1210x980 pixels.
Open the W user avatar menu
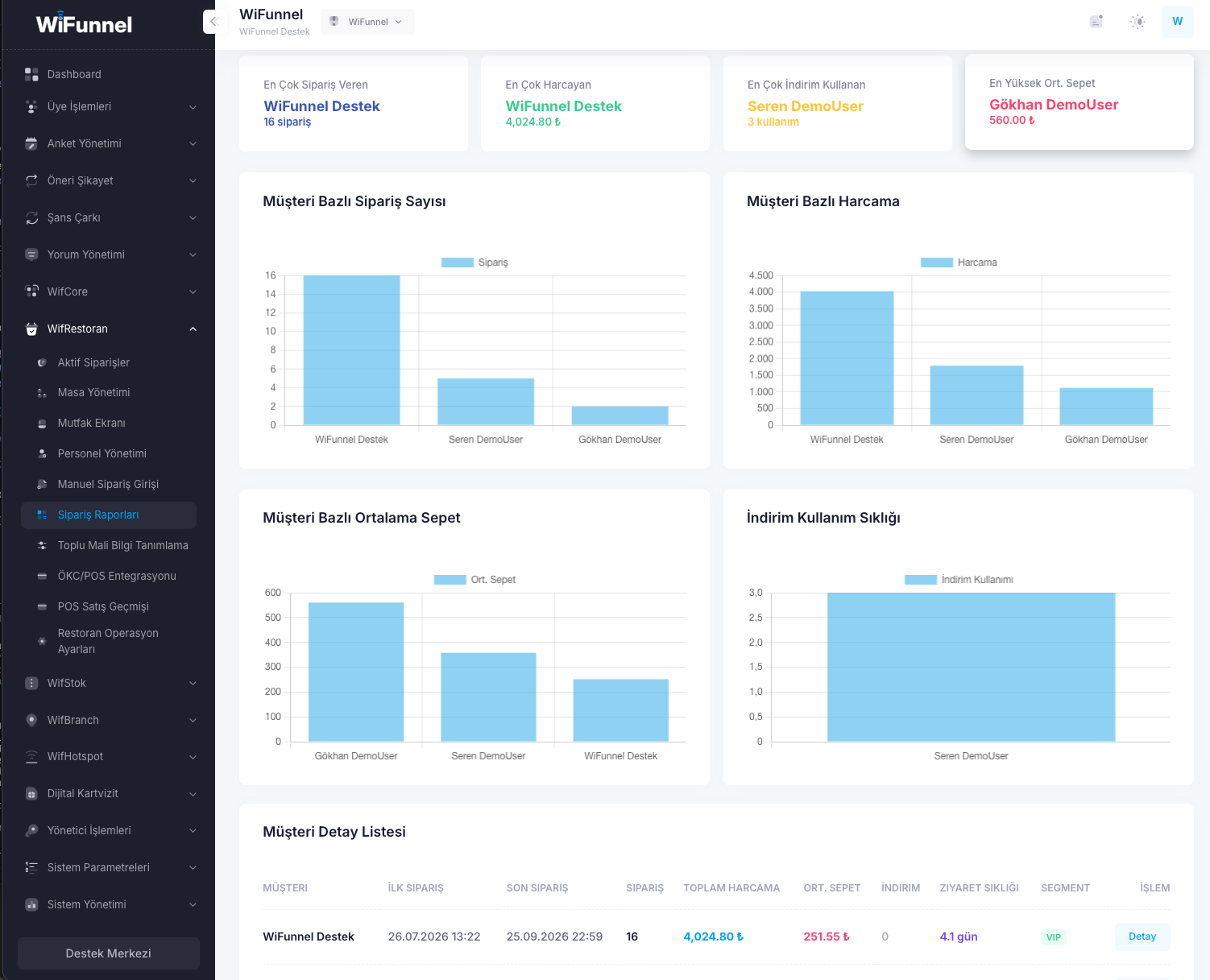pyautogui.click(x=1178, y=22)
